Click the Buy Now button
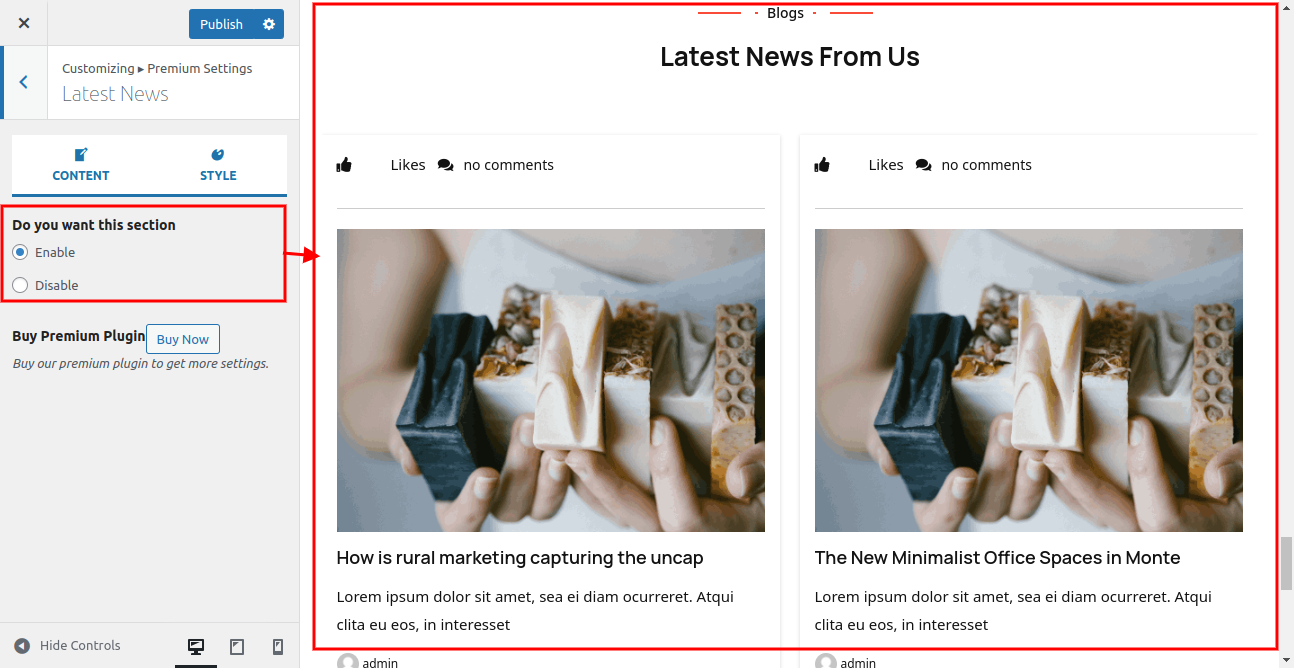 point(183,339)
